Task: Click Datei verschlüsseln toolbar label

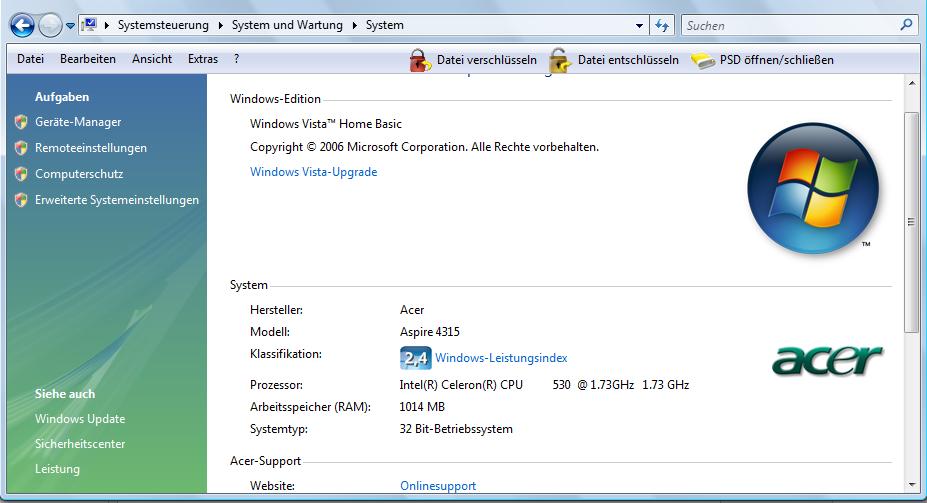Action: [487, 60]
